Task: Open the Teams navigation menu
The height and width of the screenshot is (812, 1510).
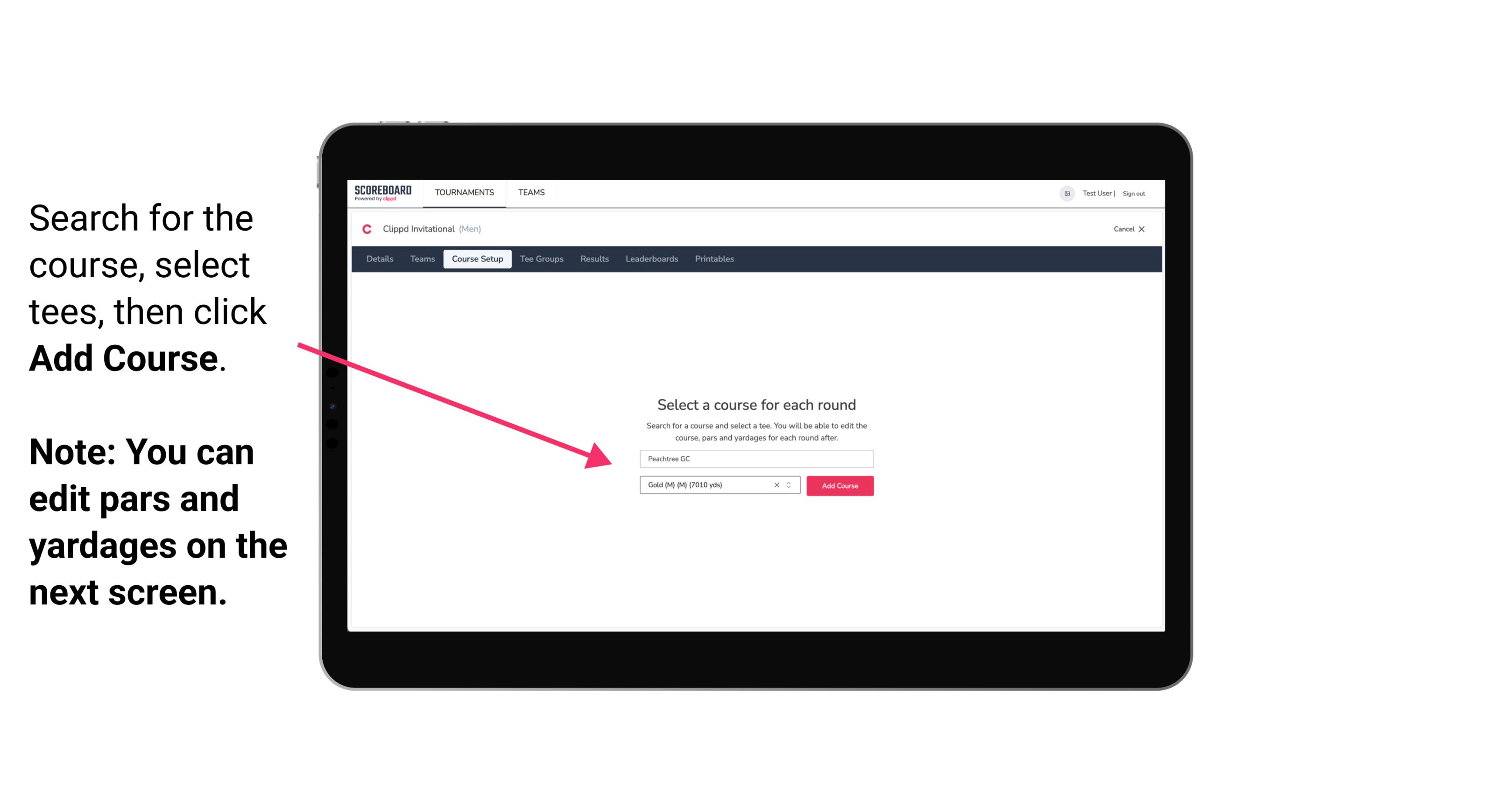Action: tap(530, 192)
